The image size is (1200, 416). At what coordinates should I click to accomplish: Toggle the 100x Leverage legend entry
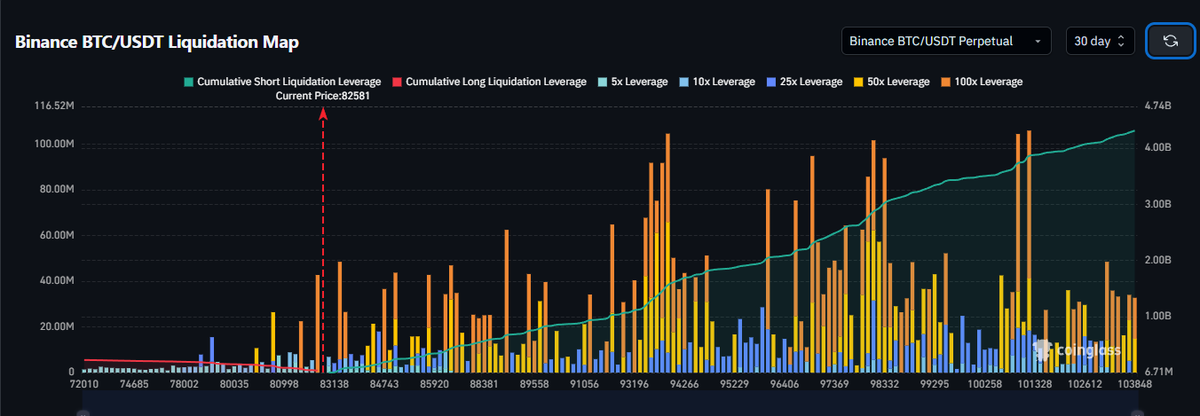tap(983, 81)
